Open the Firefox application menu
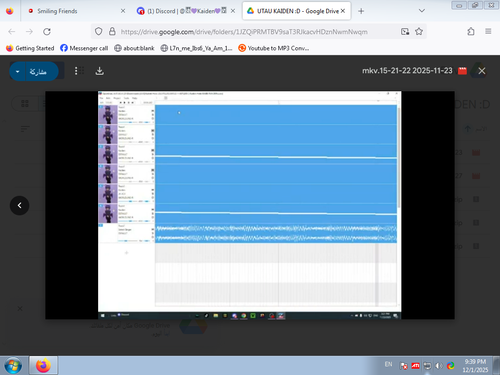500x375 pixels. (x=488, y=32)
